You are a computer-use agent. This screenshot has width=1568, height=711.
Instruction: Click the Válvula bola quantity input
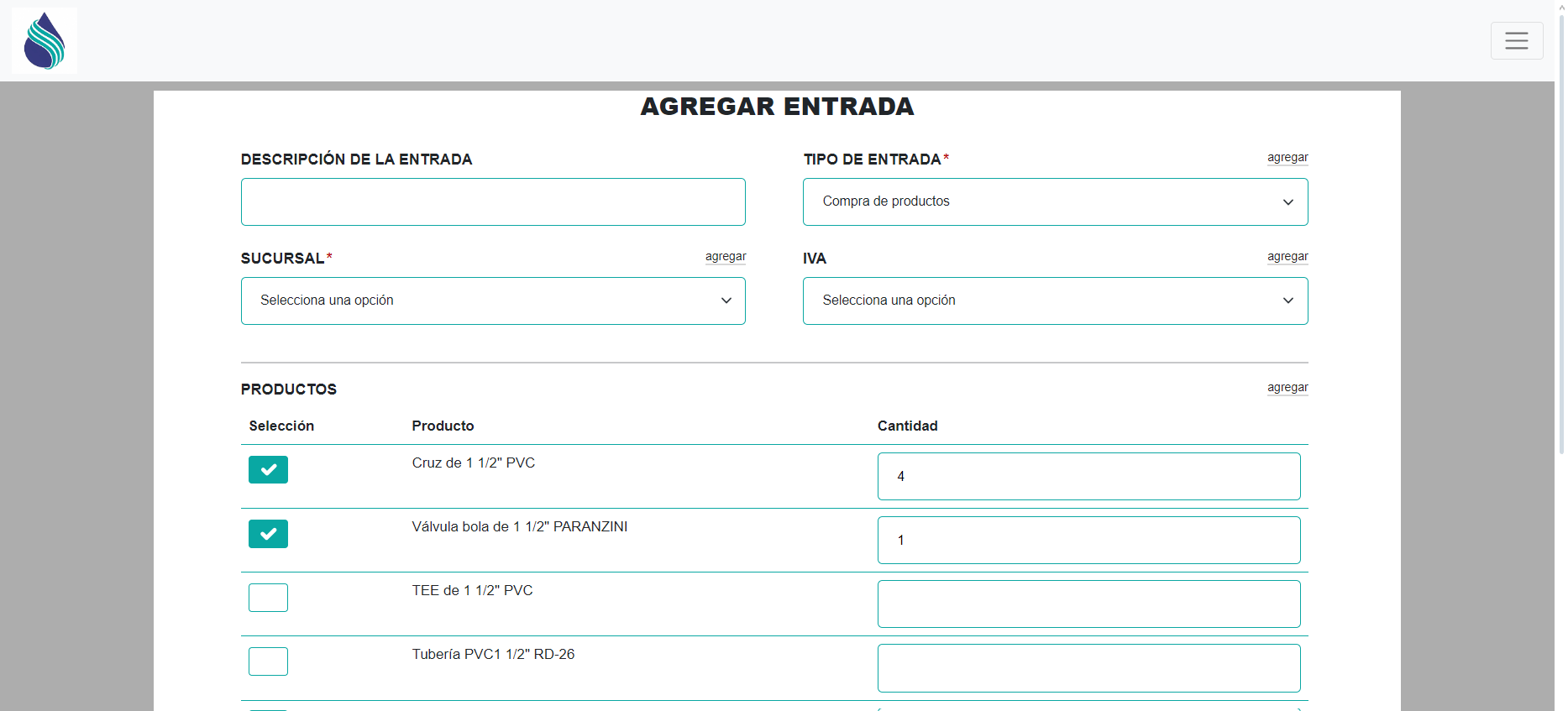(x=1088, y=540)
